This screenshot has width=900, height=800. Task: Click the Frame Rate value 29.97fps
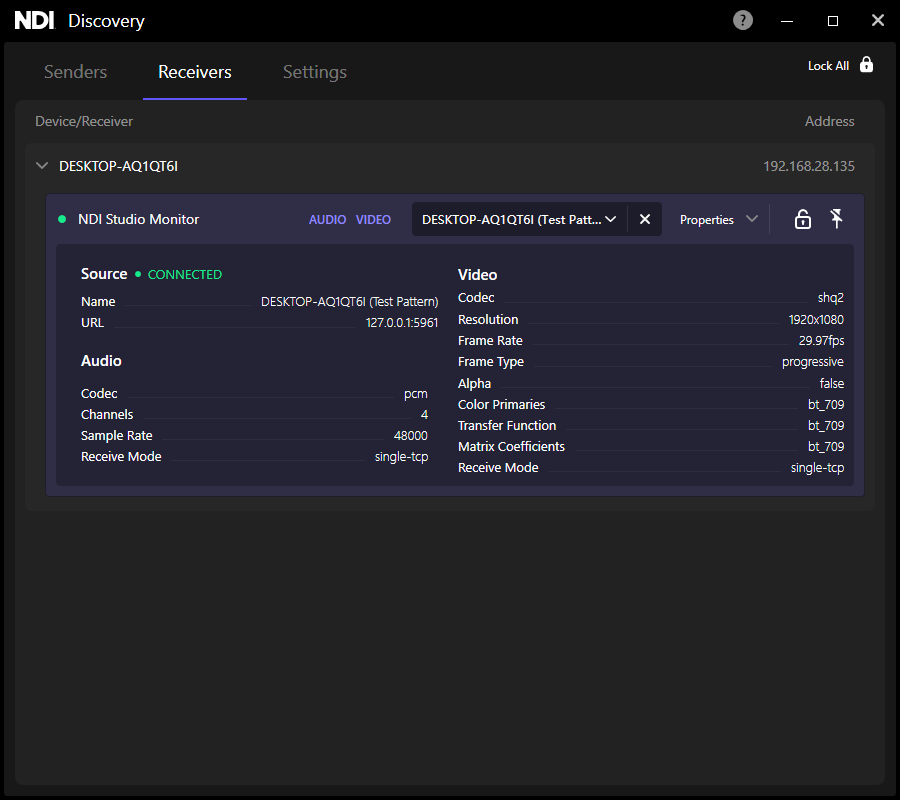[x=821, y=341]
